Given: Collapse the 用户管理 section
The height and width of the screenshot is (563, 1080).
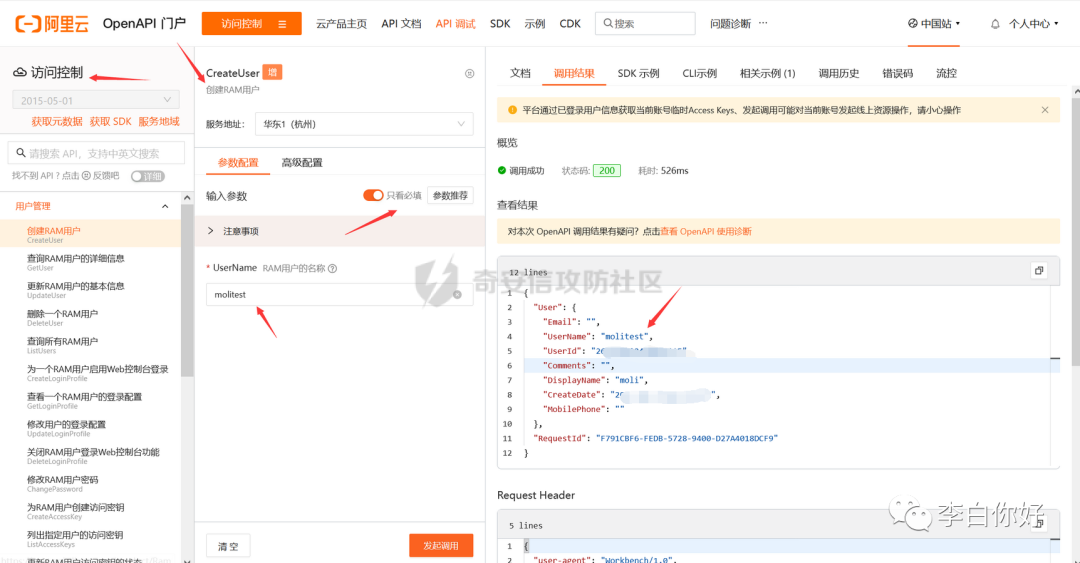Looking at the screenshot, I should click(x=165, y=206).
